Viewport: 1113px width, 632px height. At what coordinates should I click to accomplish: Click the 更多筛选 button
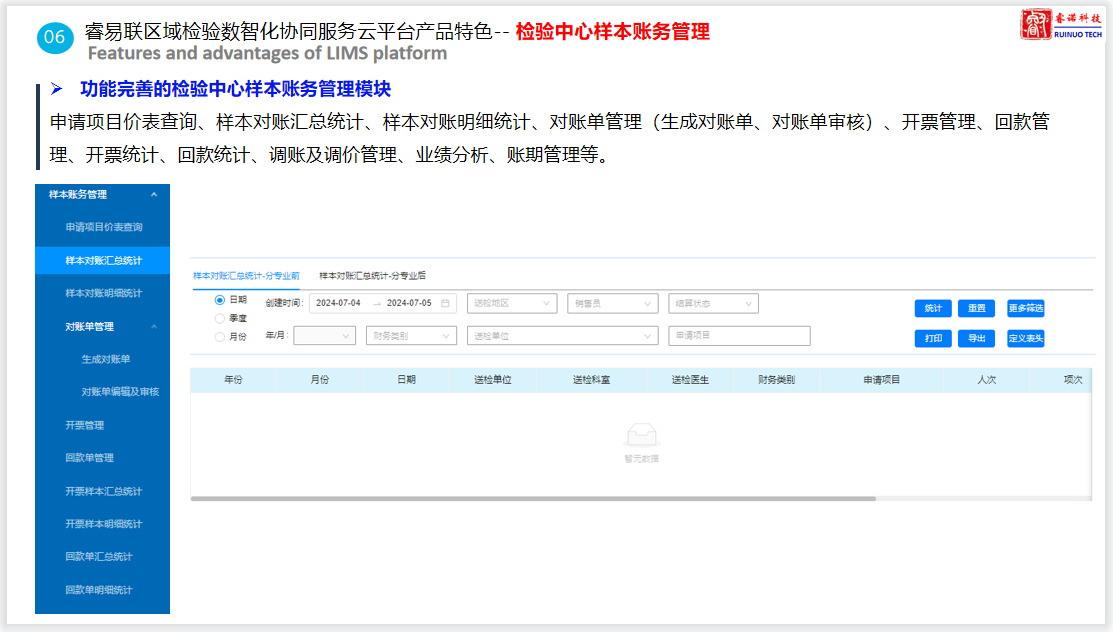pos(1025,308)
